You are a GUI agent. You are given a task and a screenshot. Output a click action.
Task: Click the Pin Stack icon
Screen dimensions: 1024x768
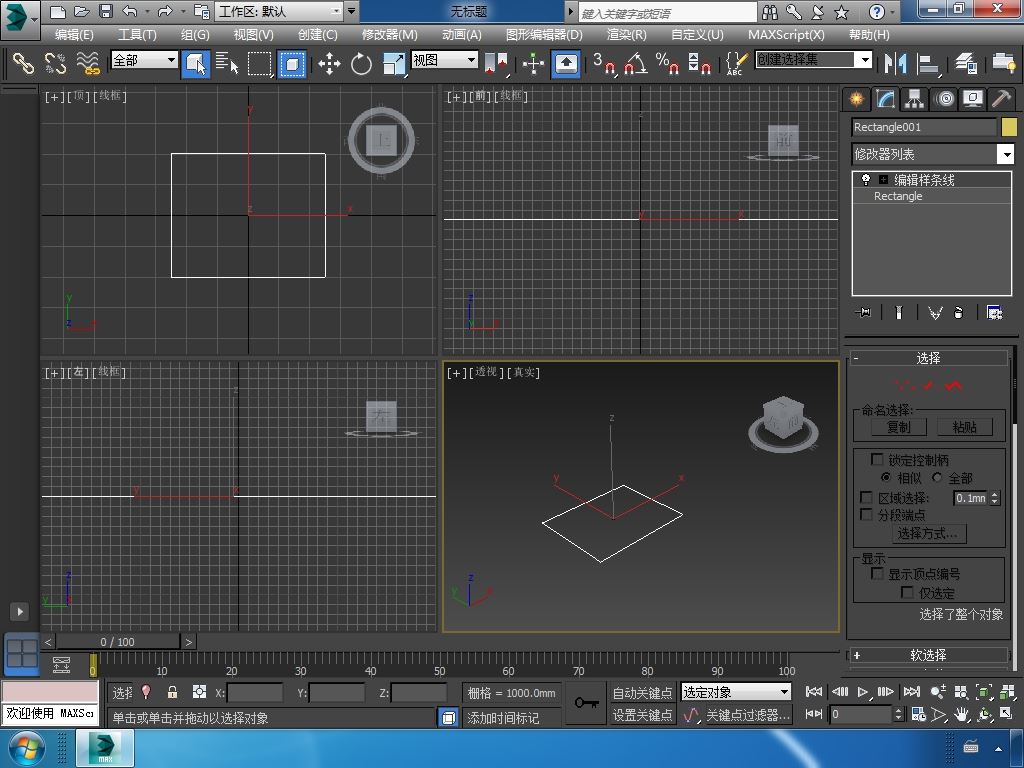pyautogui.click(x=864, y=313)
